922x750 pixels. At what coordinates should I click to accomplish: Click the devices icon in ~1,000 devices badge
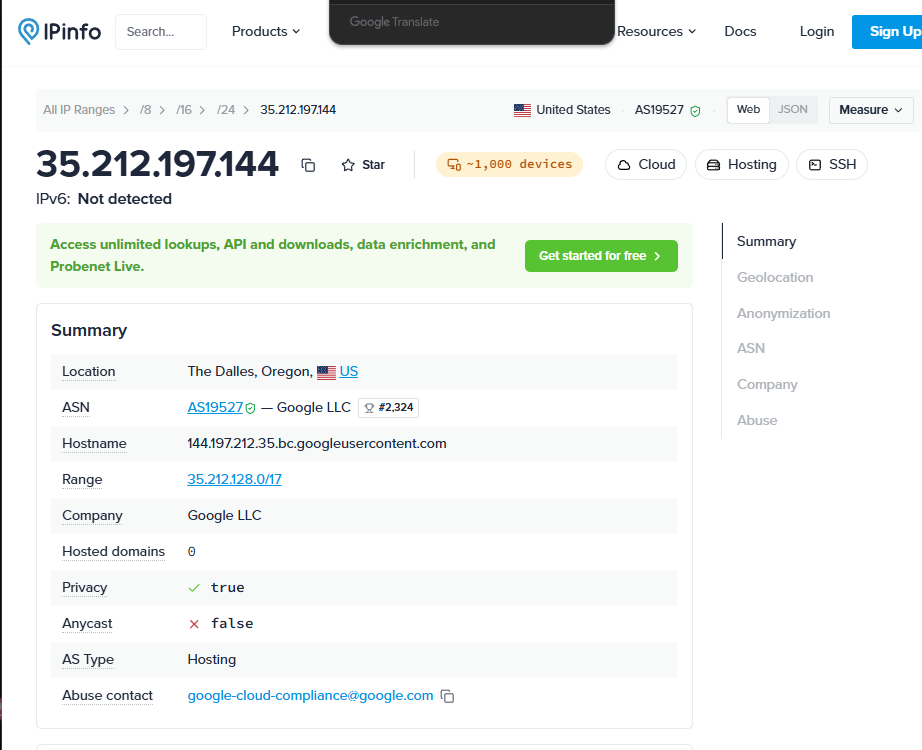click(x=454, y=165)
